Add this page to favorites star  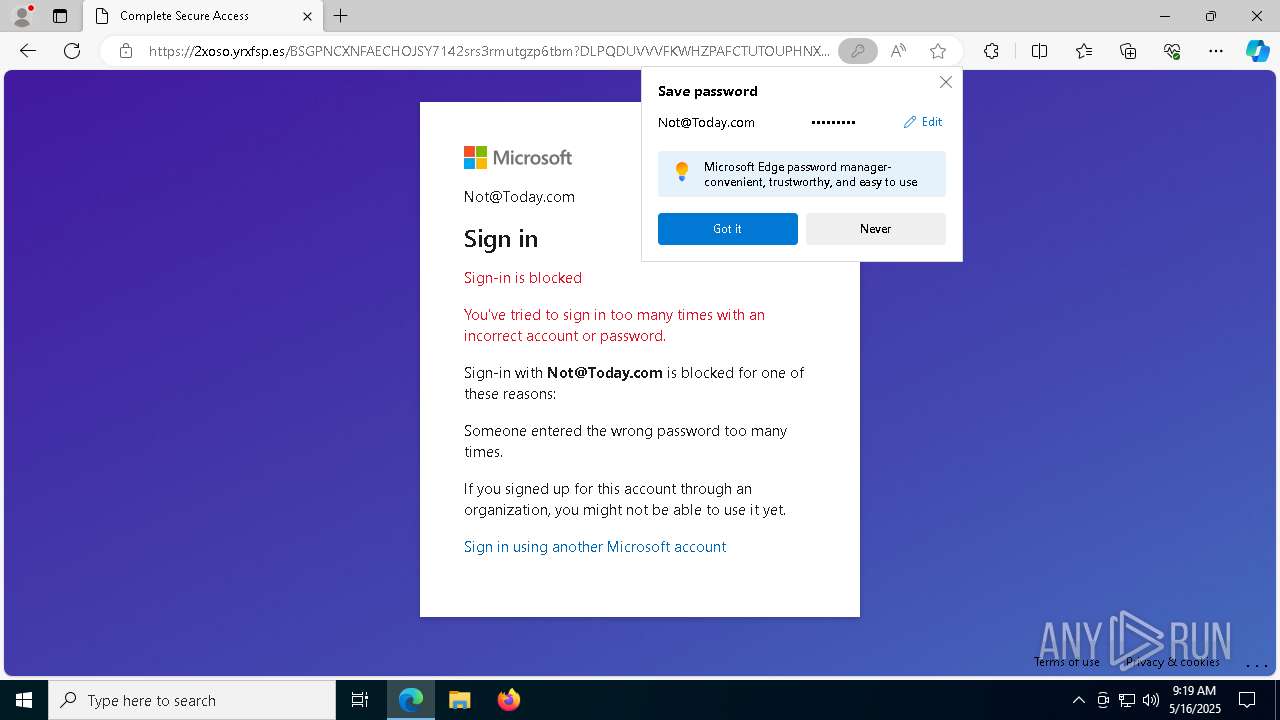coord(937,51)
